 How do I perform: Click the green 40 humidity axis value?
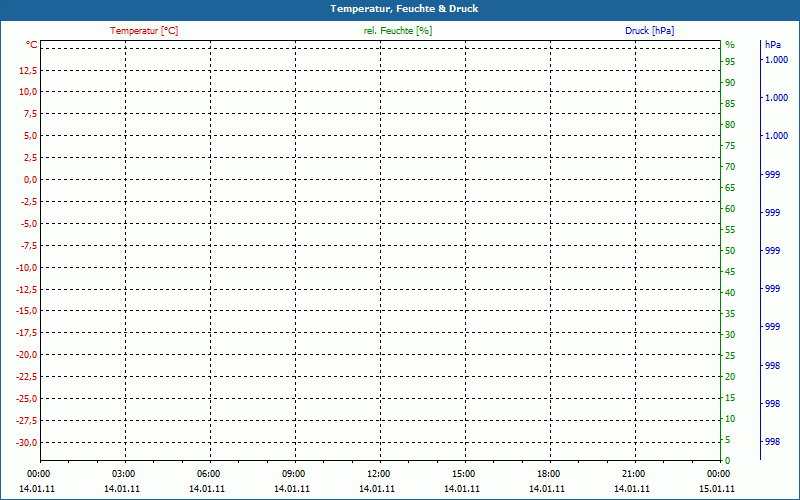(x=730, y=293)
